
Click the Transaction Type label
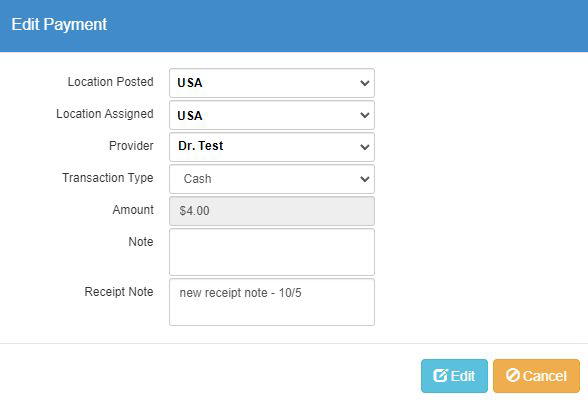[x=108, y=178]
